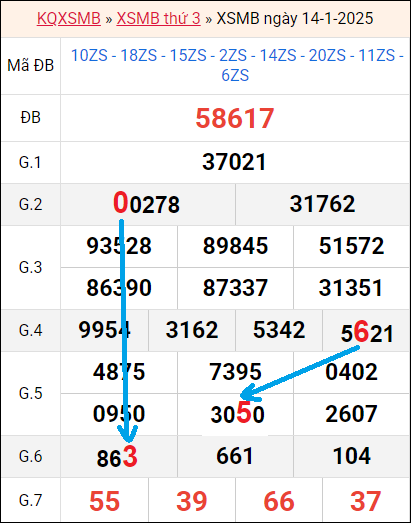Click G.6 number 661

235,456
